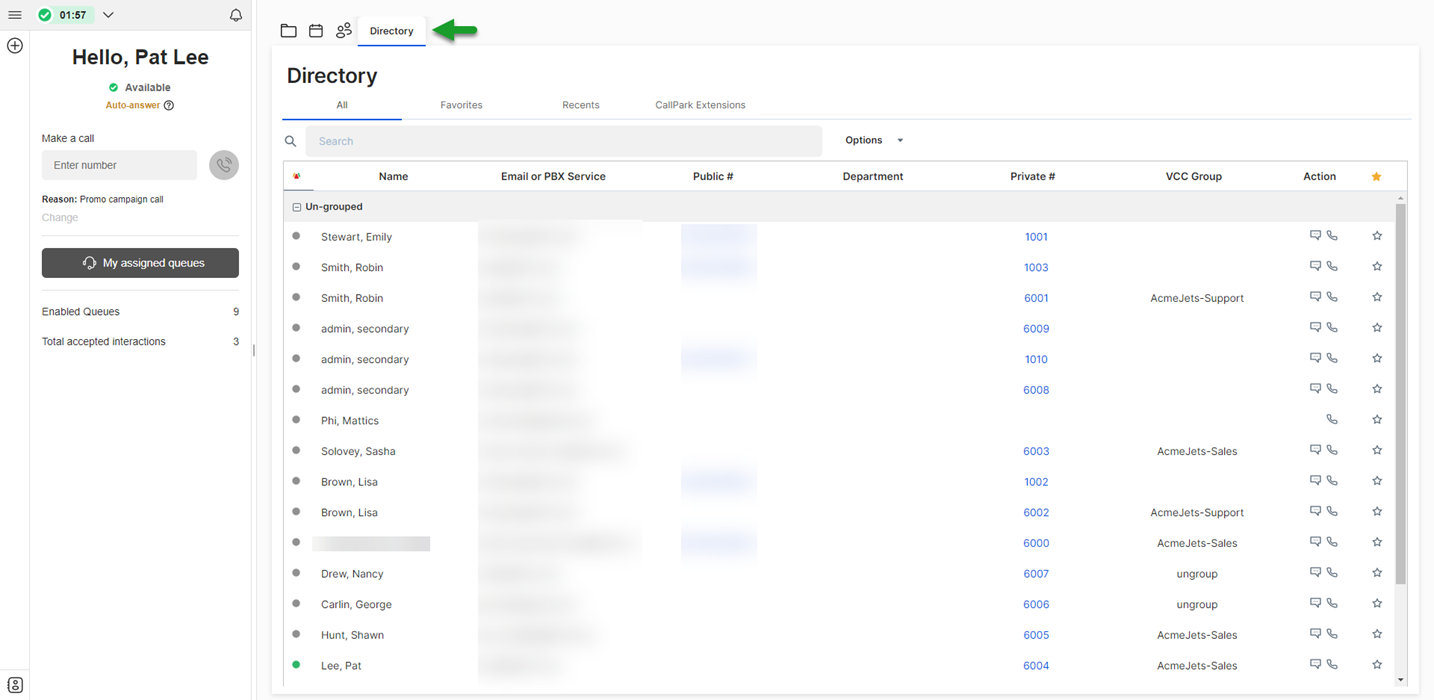Click private number 6007 link
Viewport: 1434px width, 700px height.
coord(1036,574)
